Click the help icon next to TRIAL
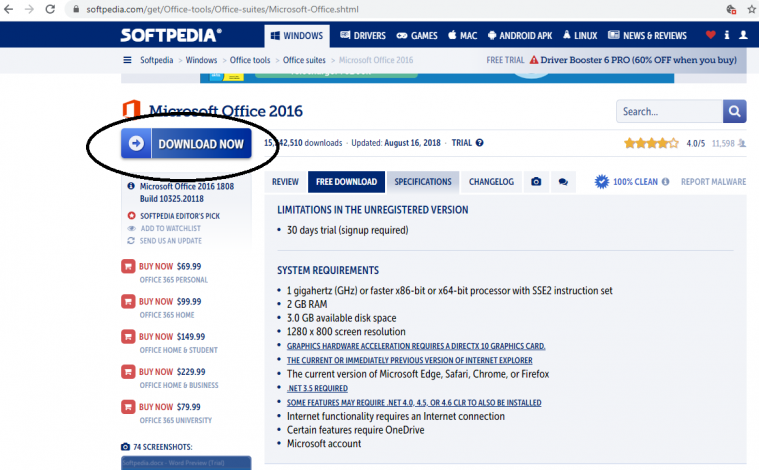 pos(479,143)
